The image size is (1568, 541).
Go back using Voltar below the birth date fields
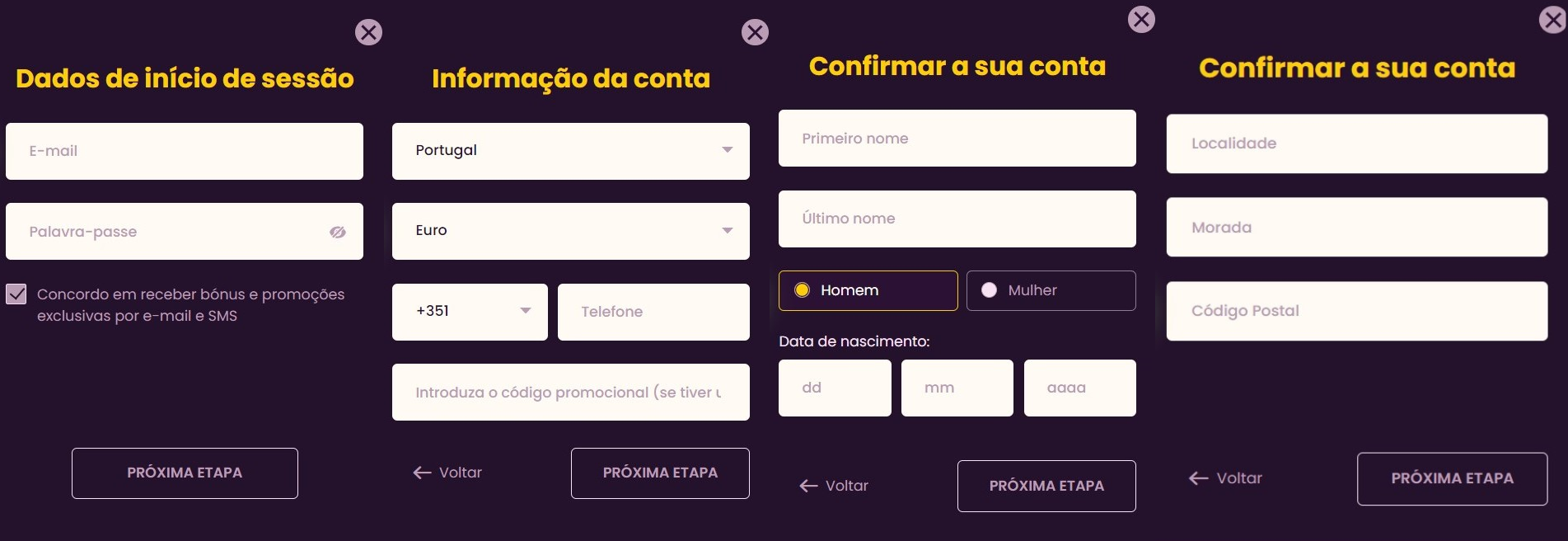834,486
